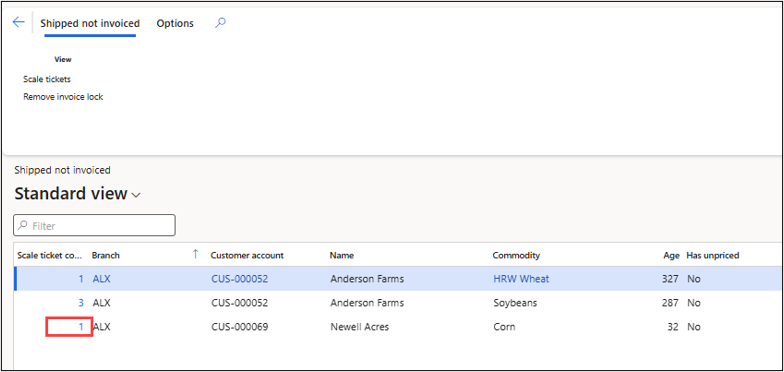
Task: Click age value 32
Action: (x=673, y=326)
